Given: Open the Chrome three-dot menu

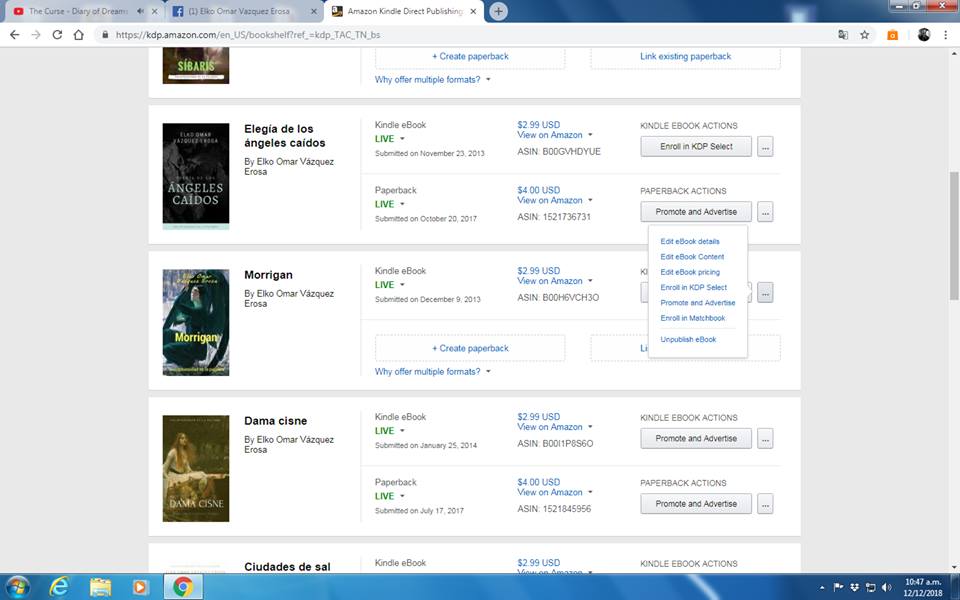Looking at the screenshot, I should coord(945,34).
